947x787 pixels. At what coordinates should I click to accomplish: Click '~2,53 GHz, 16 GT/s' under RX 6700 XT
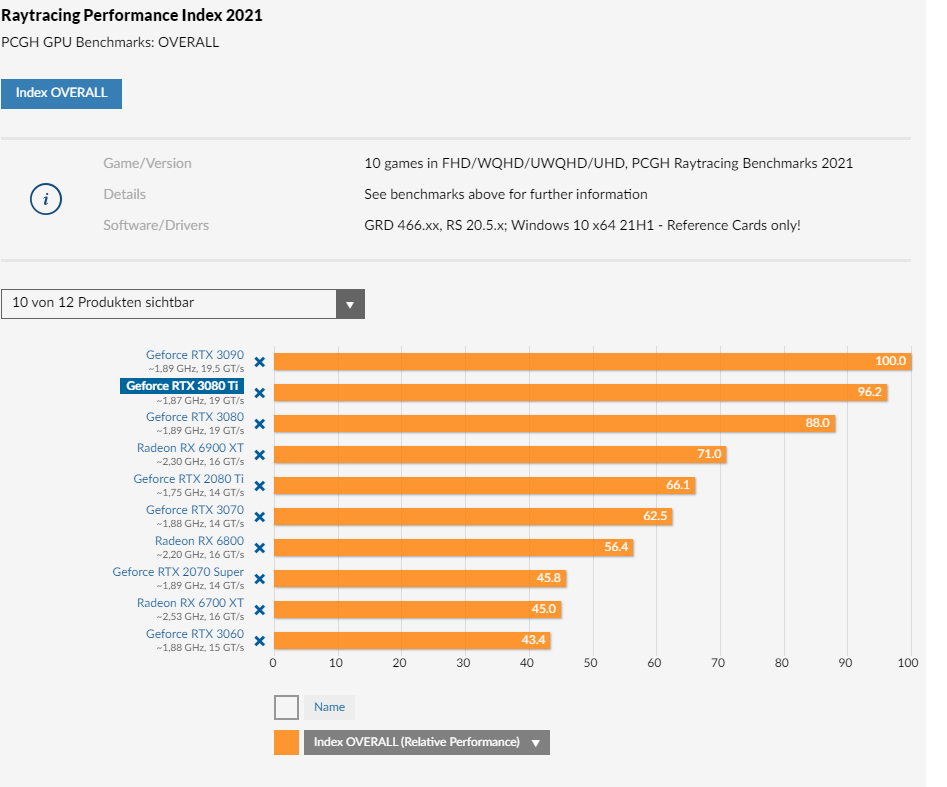200,617
